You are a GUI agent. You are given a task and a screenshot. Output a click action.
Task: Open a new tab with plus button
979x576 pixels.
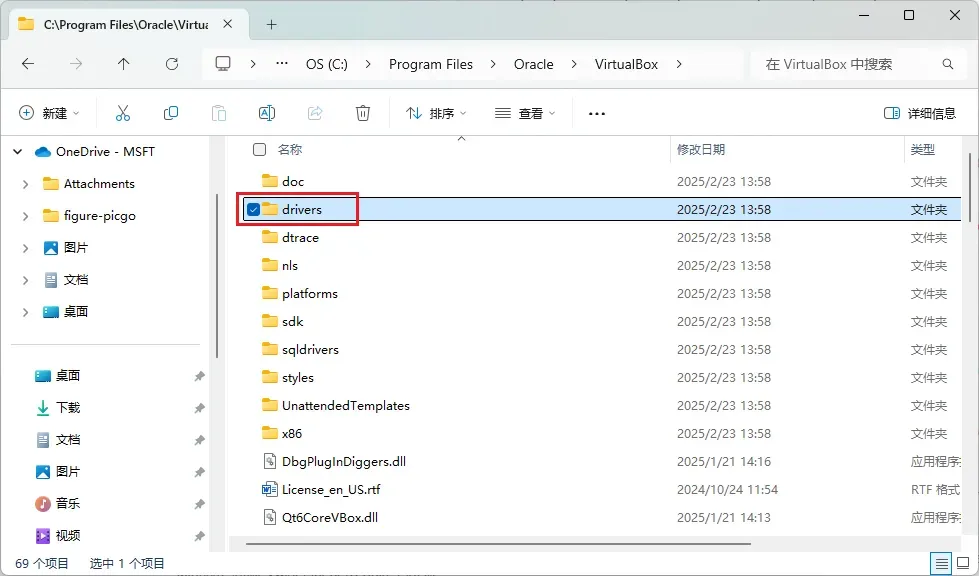point(271,24)
